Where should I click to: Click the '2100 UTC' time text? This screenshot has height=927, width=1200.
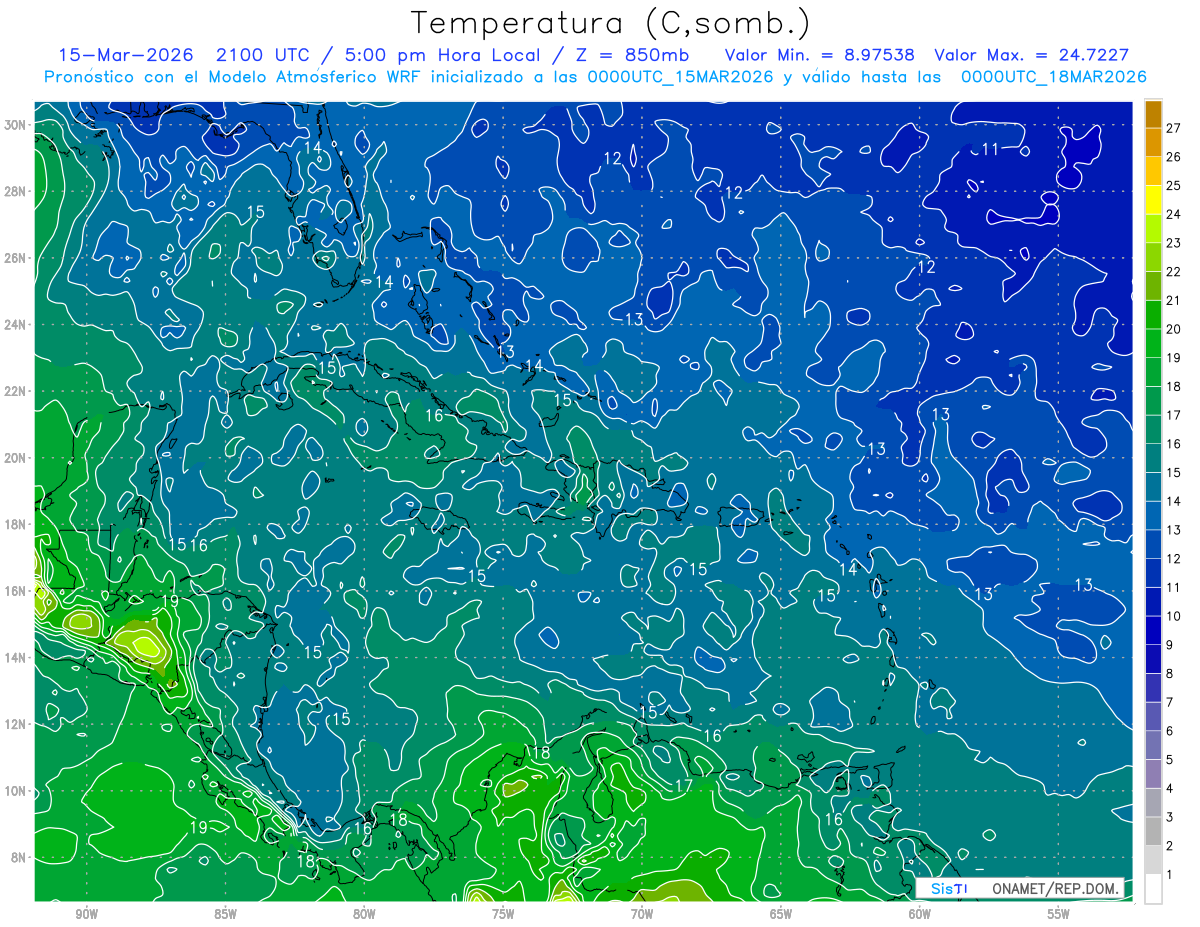pos(264,55)
